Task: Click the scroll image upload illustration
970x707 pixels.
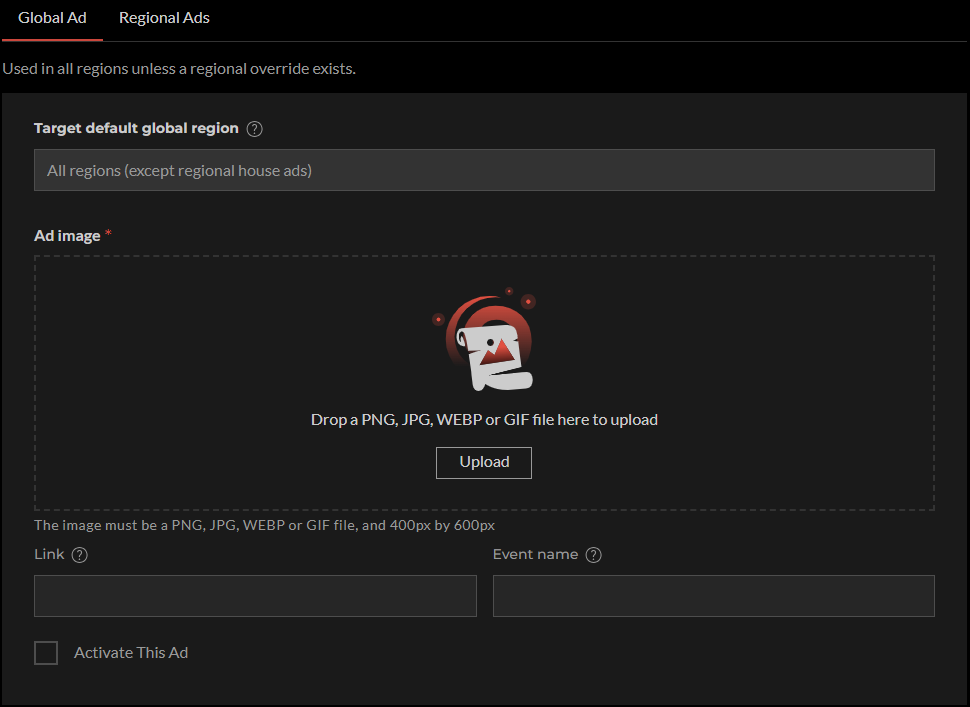Action: [484, 340]
